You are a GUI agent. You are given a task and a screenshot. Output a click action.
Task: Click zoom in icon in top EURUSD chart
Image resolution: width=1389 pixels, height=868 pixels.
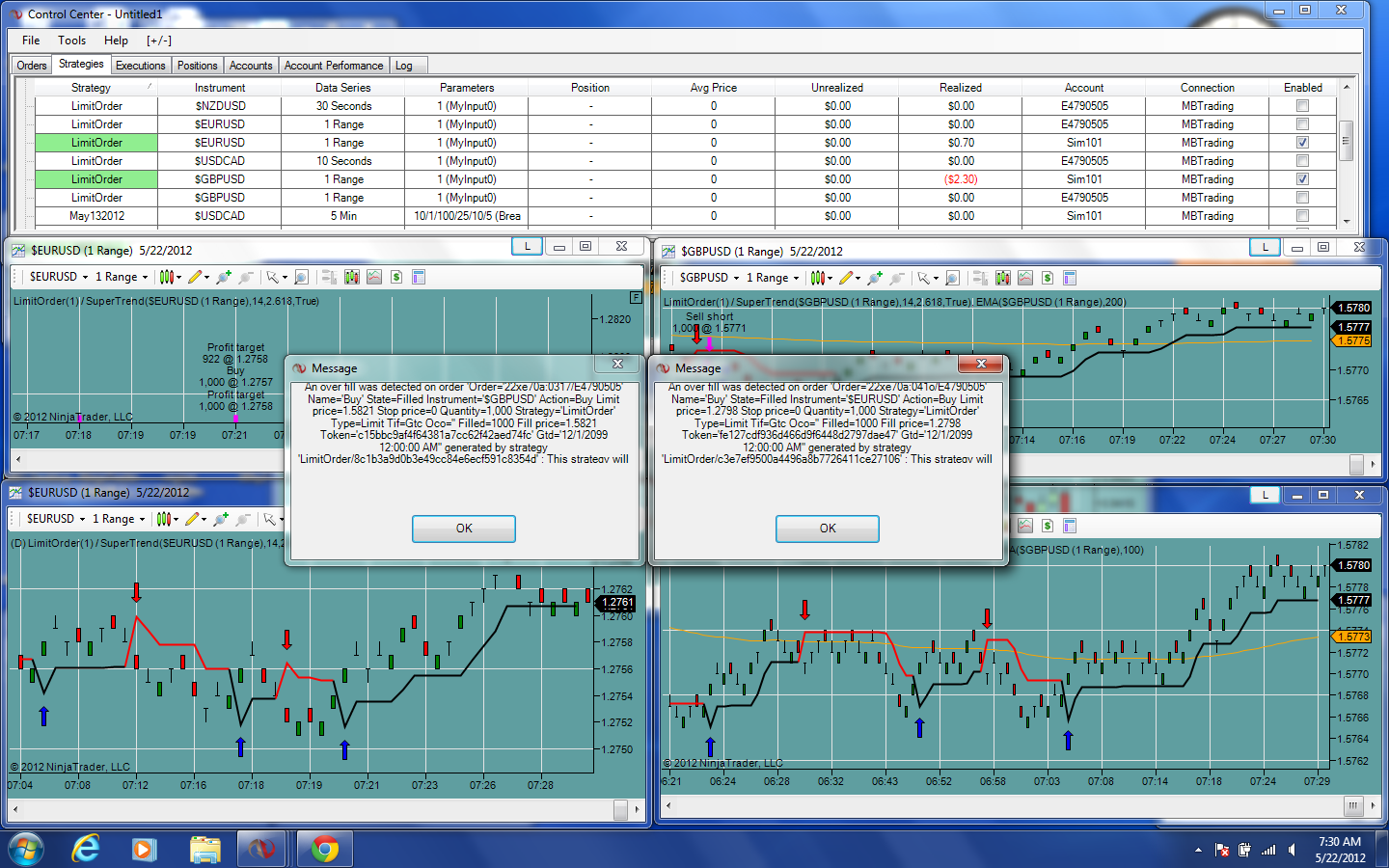(224, 277)
